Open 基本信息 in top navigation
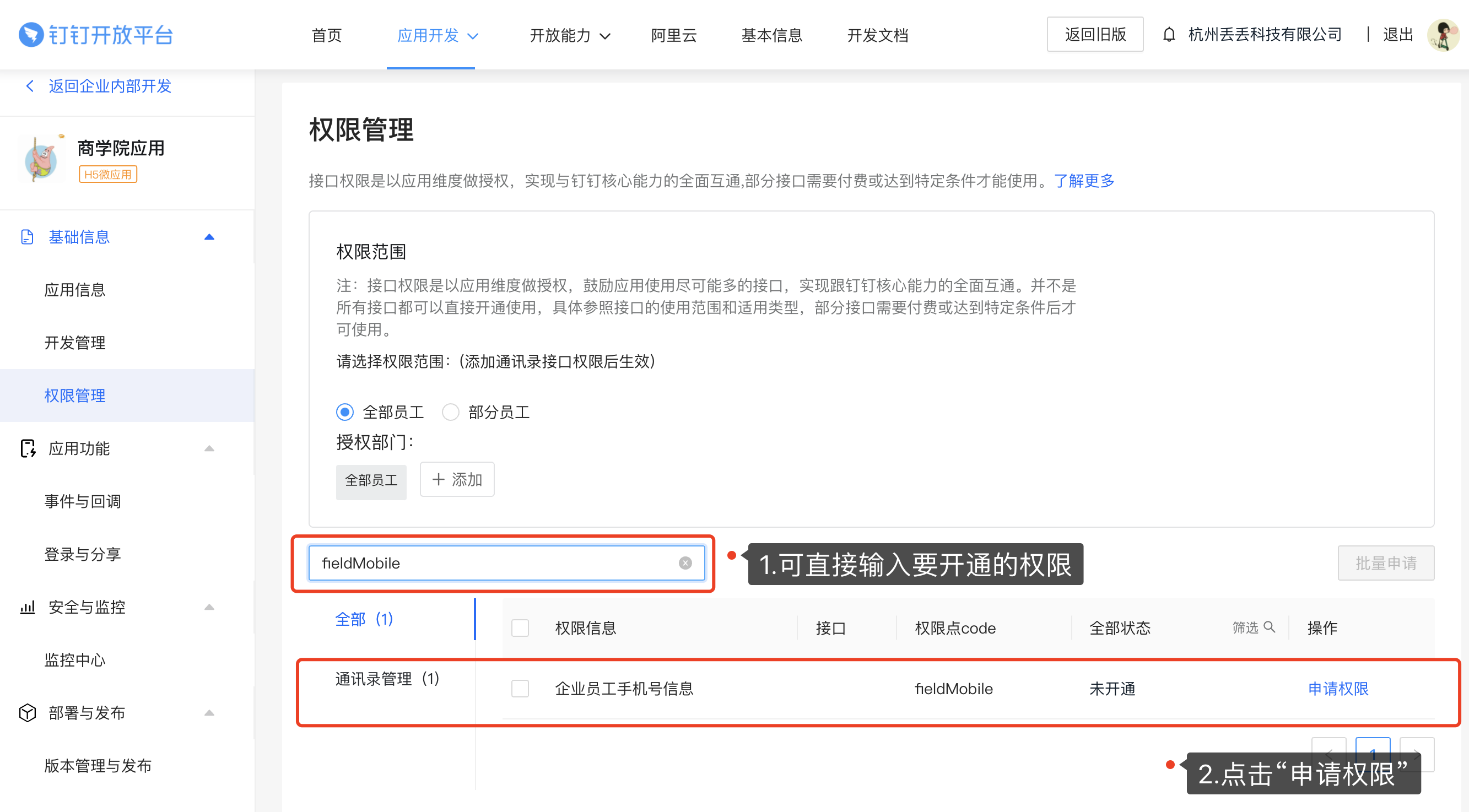 coord(771,35)
